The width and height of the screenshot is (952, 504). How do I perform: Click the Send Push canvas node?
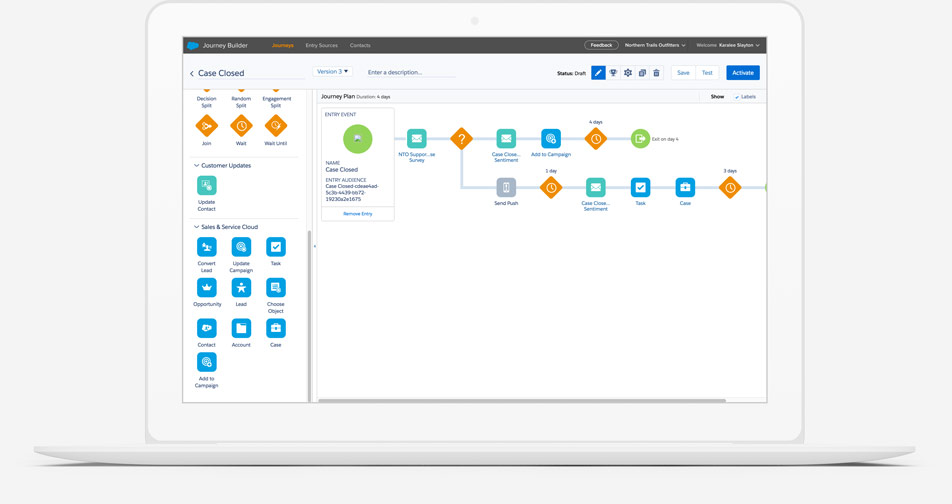(506, 188)
